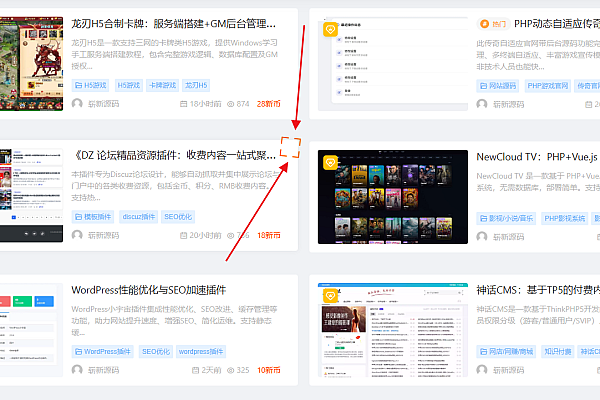The width and height of the screenshot is (600, 400).
Task: Open the NewCloud TV article title
Action: tap(538, 157)
